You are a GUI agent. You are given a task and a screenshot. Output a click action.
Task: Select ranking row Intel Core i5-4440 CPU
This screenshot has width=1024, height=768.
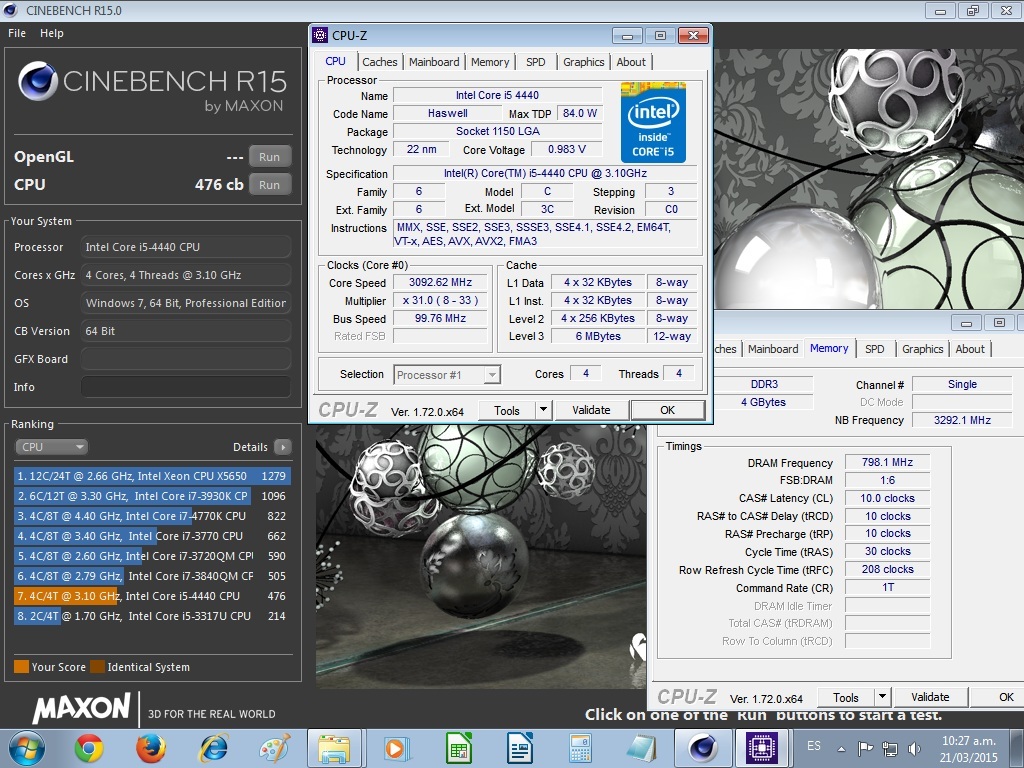152,596
